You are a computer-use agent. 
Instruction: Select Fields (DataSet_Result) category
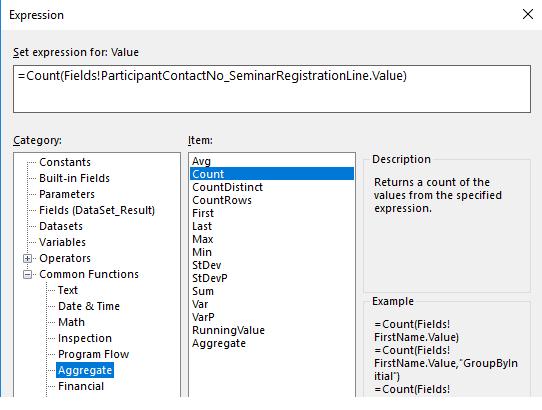(97, 210)
